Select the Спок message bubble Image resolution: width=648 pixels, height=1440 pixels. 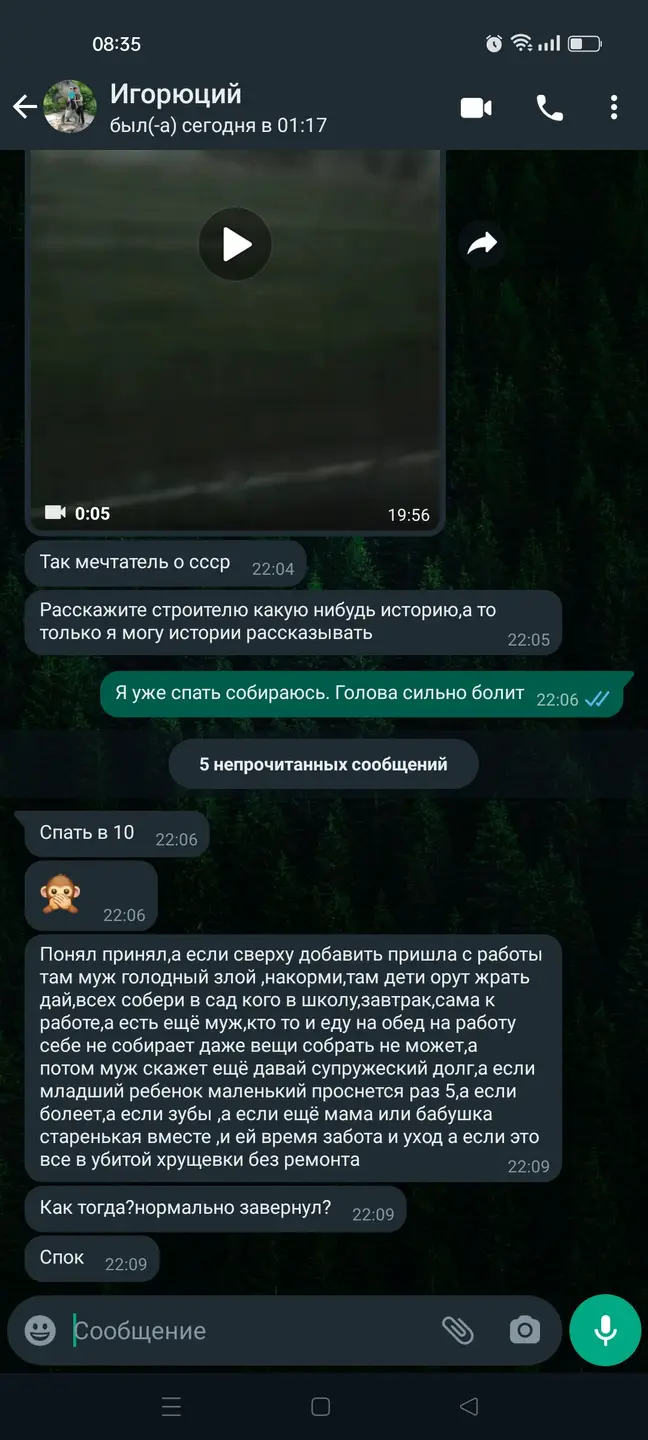[x=92, y=1259]
